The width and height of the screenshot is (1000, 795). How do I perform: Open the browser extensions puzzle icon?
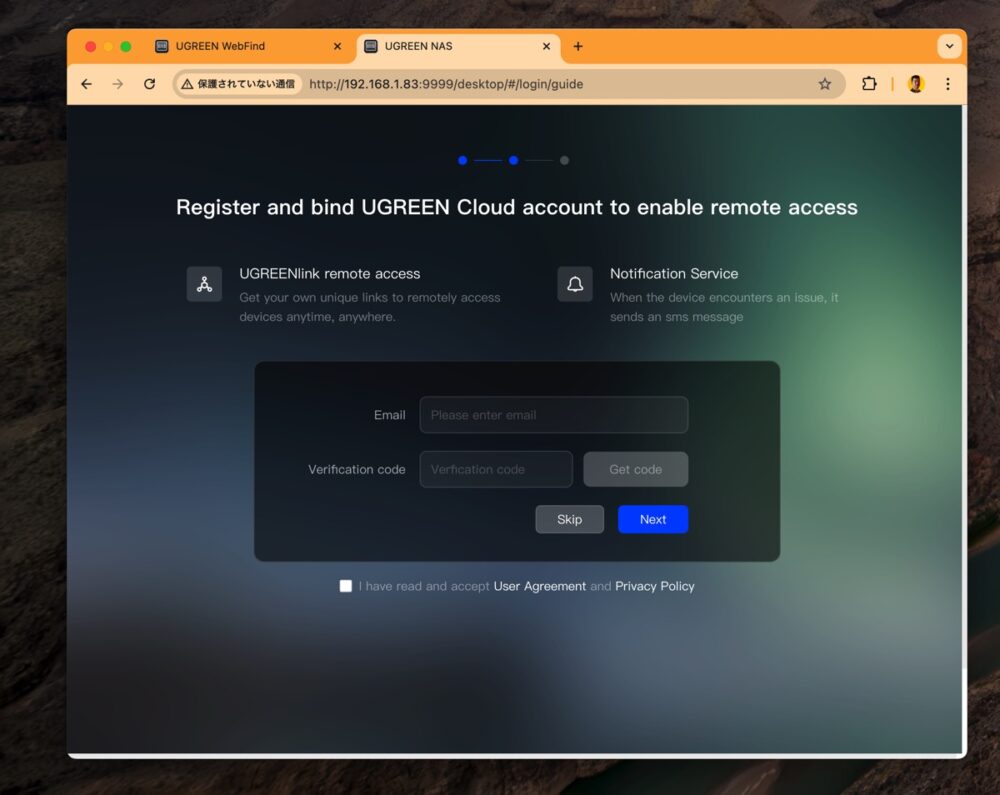coord(869,84)
